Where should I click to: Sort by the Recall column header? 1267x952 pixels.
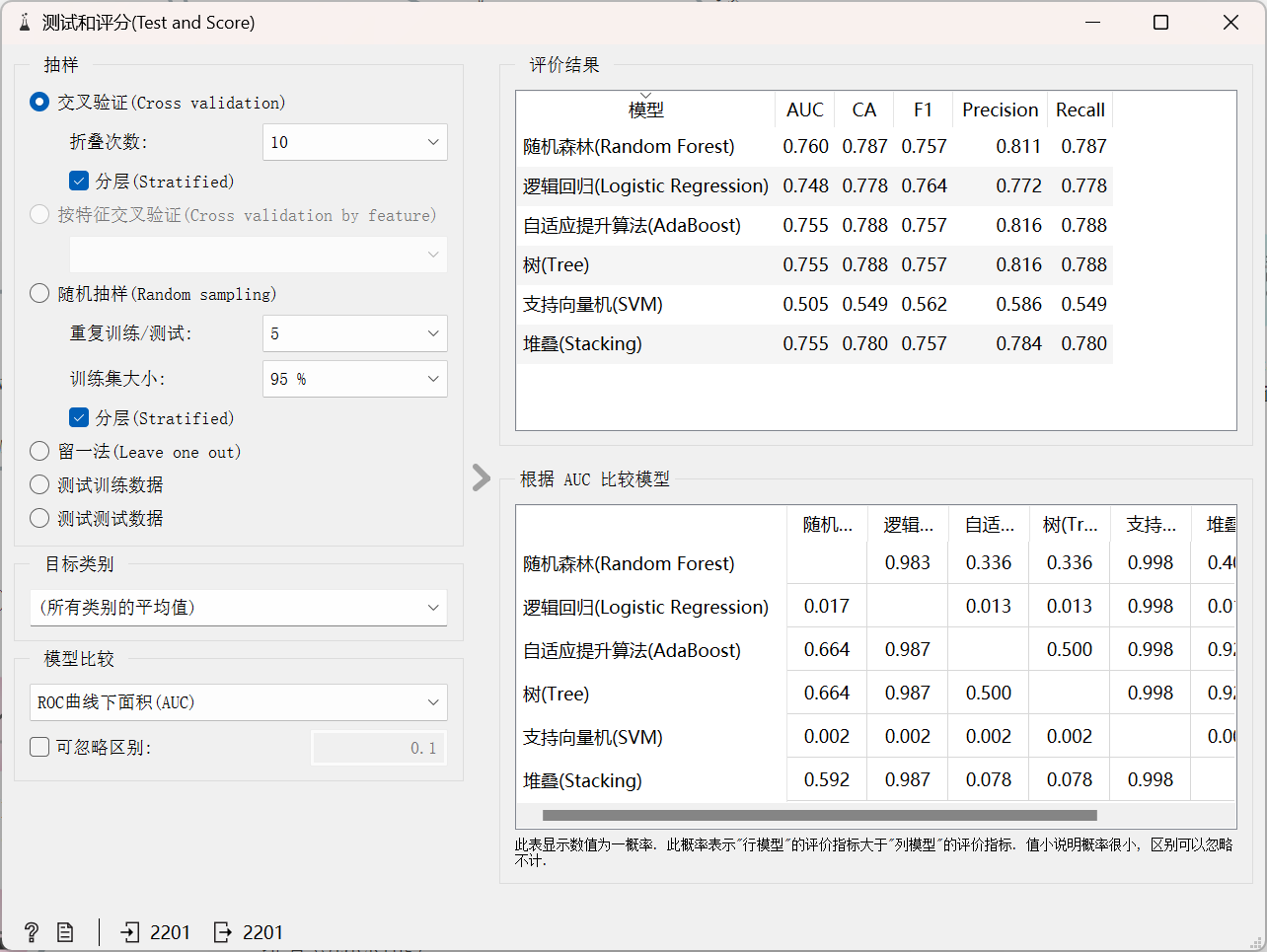pos(1081,110)
